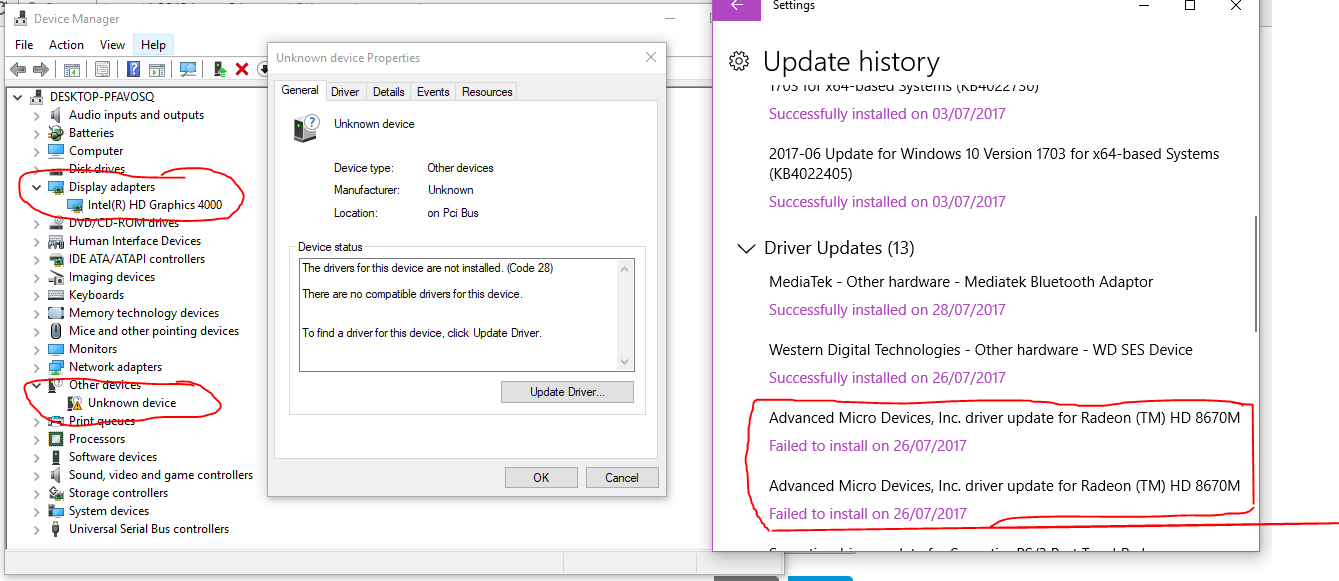
Task: Expand Audio inputs and outputs node
Action: click(x=37, y=115)
